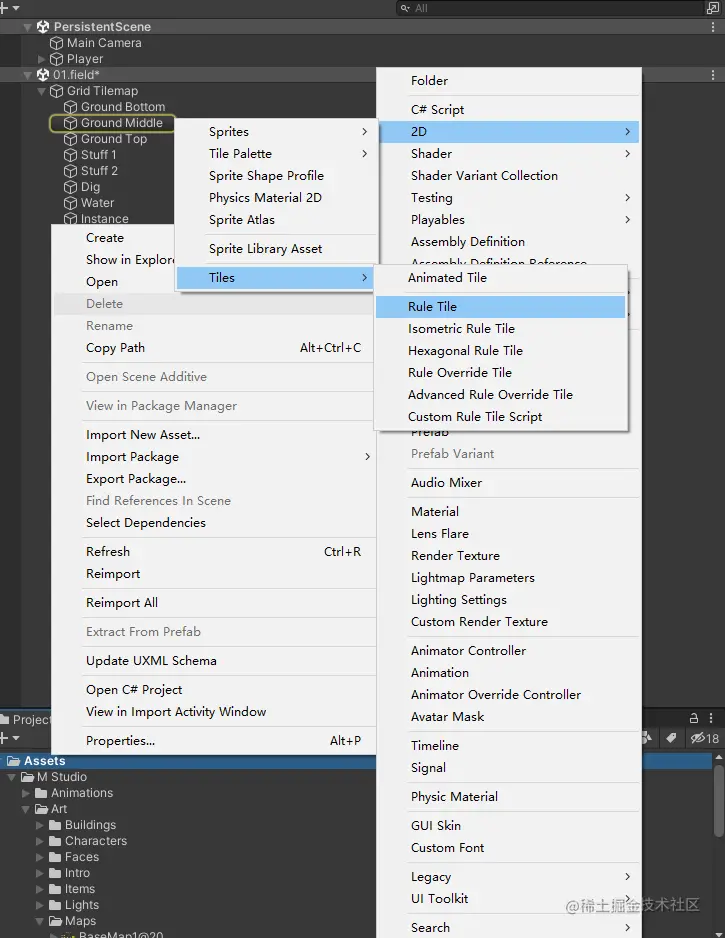Click the hierarchy search input field
This screenshot has width=725, height=938.
click(549, 8)
